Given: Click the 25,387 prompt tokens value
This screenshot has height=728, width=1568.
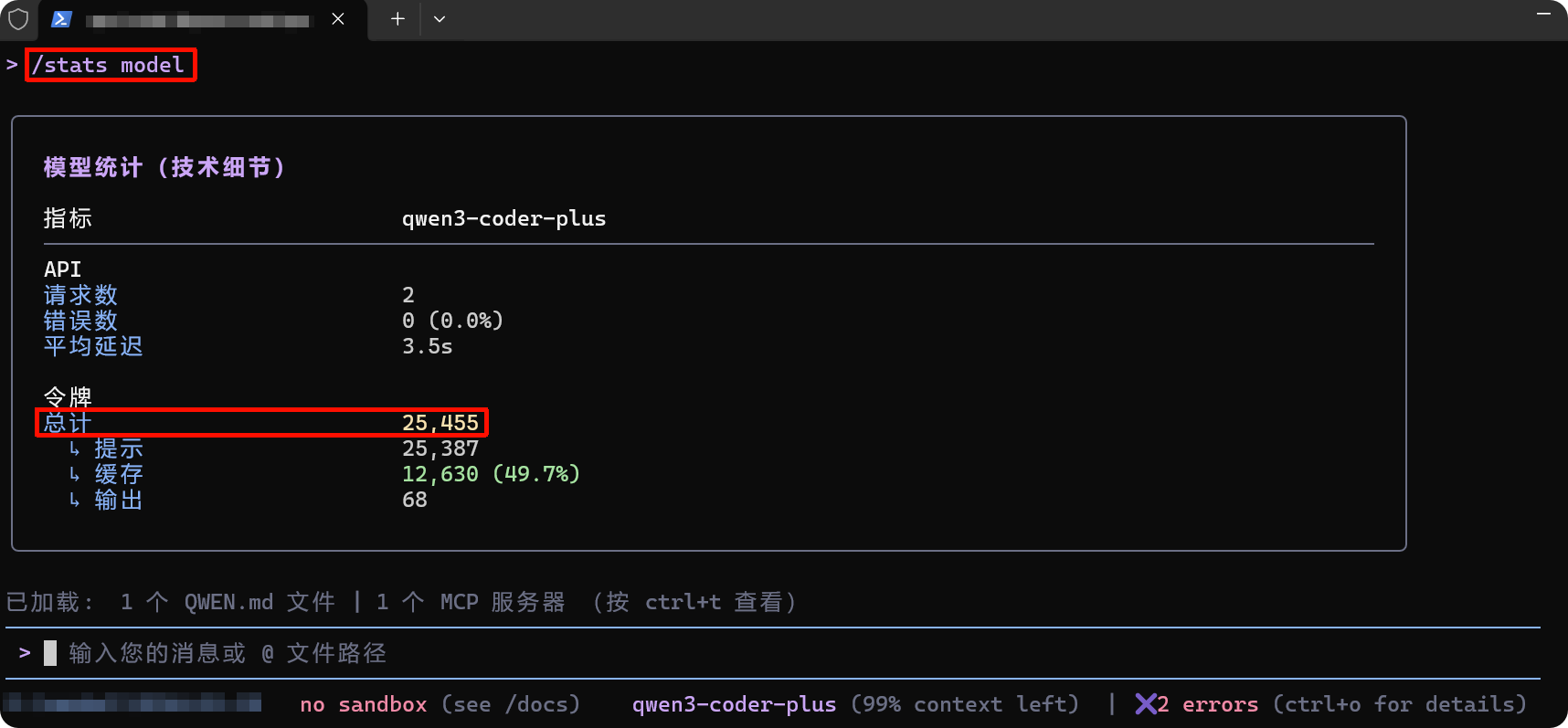Looking at the screenshot, I should [x=440, y=448].
